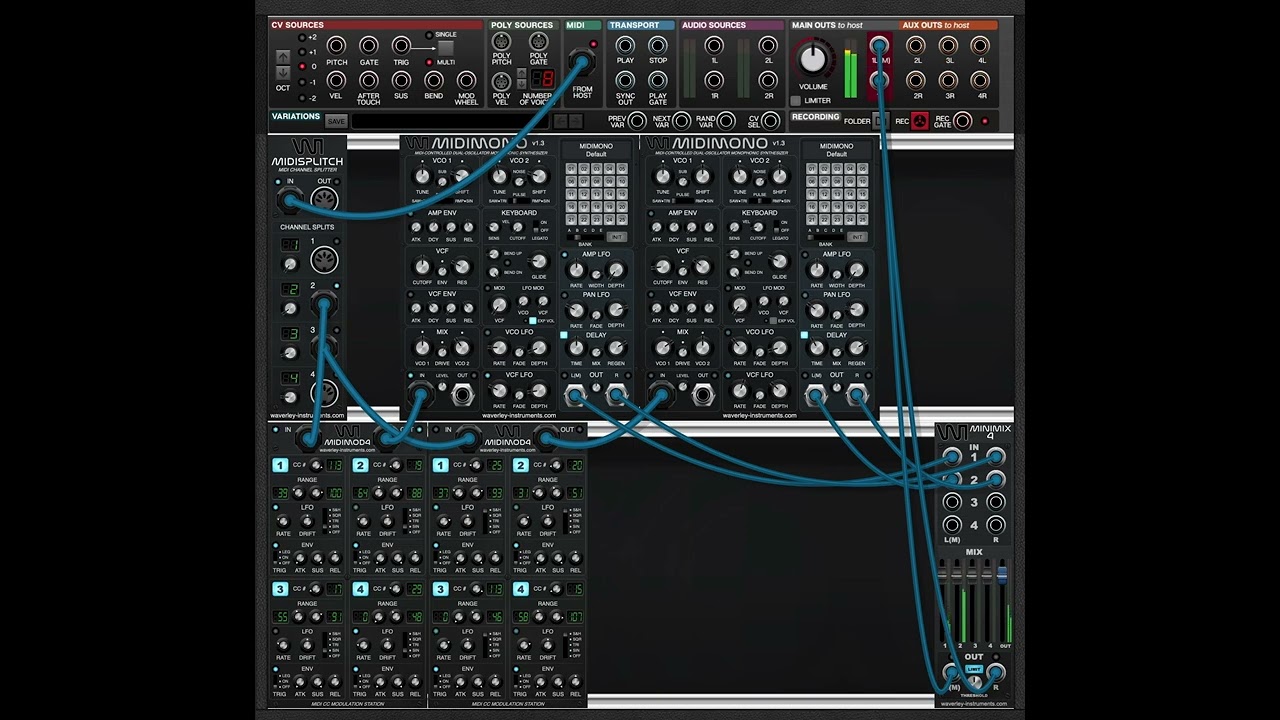Click MIDISPLITCH channel 1 MIDI out jack

coord(323,261)
